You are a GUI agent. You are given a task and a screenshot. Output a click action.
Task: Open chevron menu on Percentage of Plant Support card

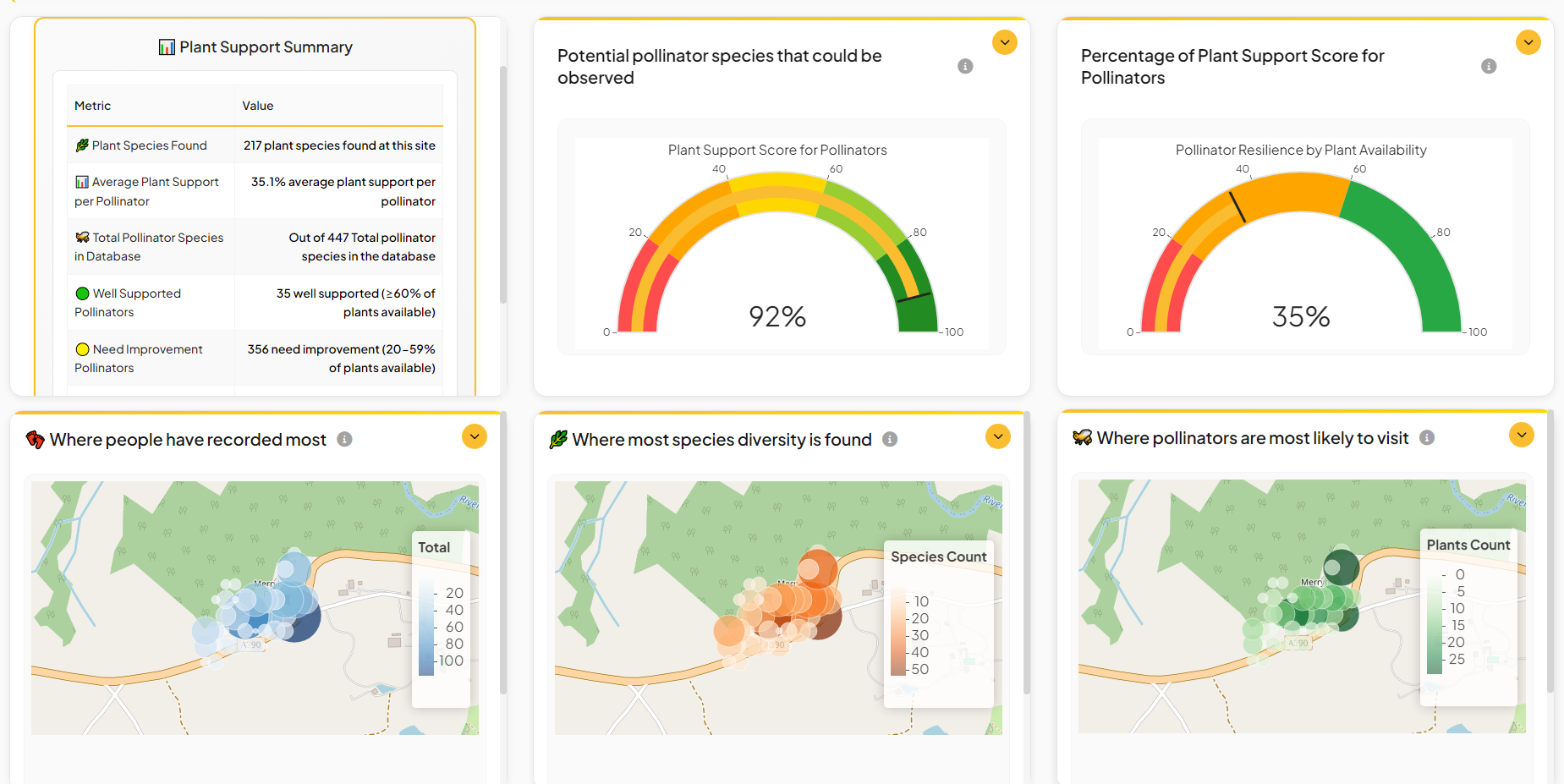1528,42
